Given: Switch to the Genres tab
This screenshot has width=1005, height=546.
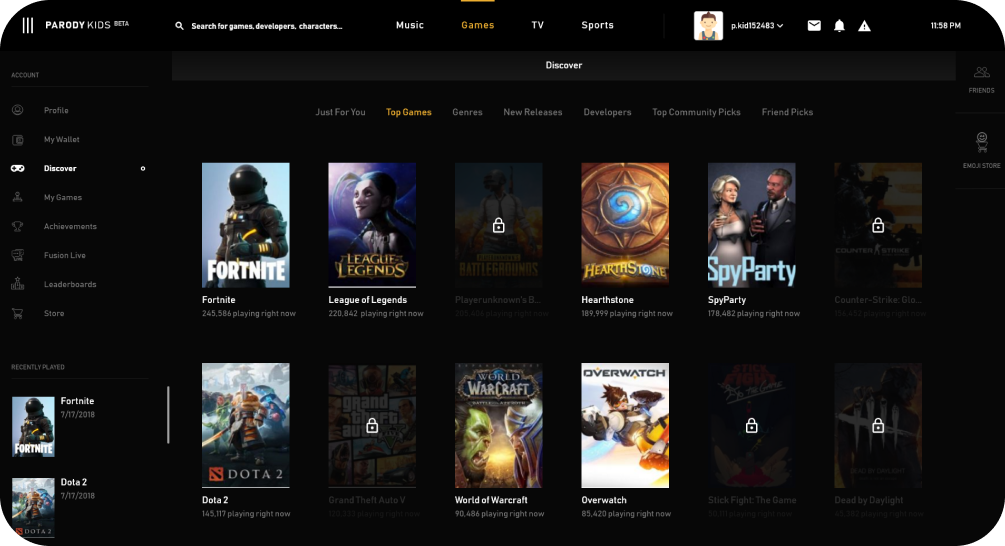Looking at the screenshot, I should (x=467, y=112).
